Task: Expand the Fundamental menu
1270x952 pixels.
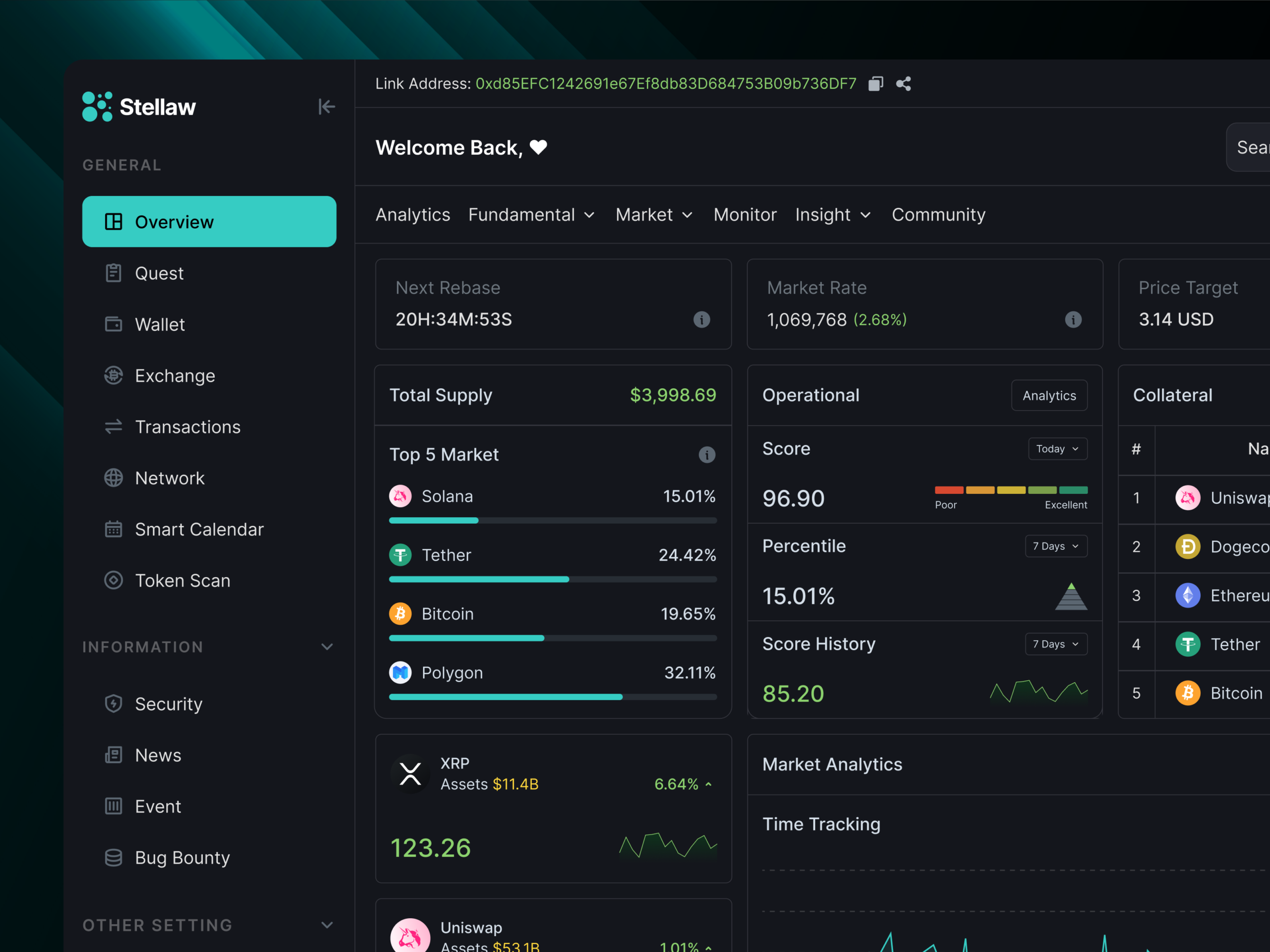Action: pos(531,215)
